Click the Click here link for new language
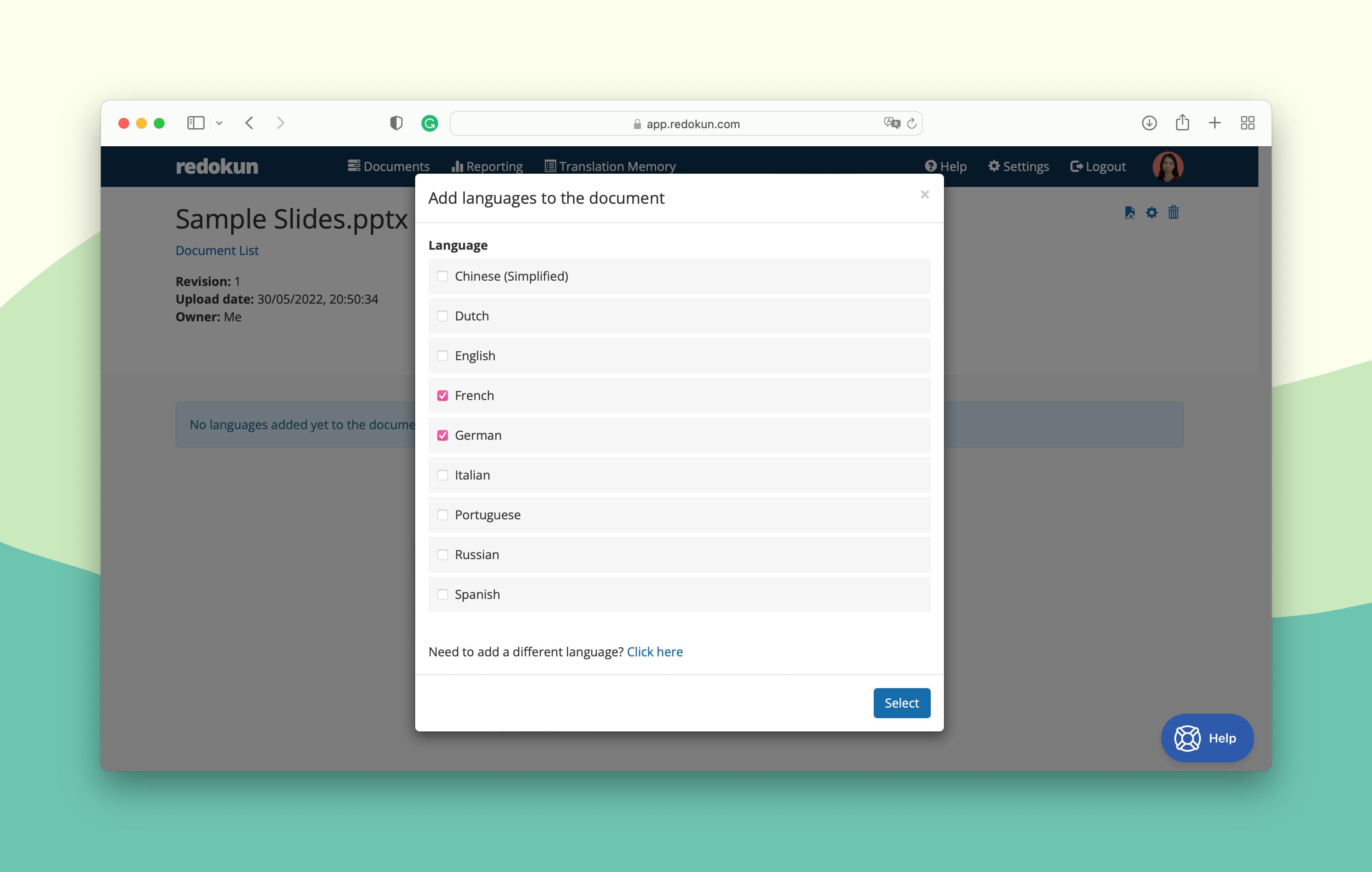 pyautogui.click(x=654, y=651)
